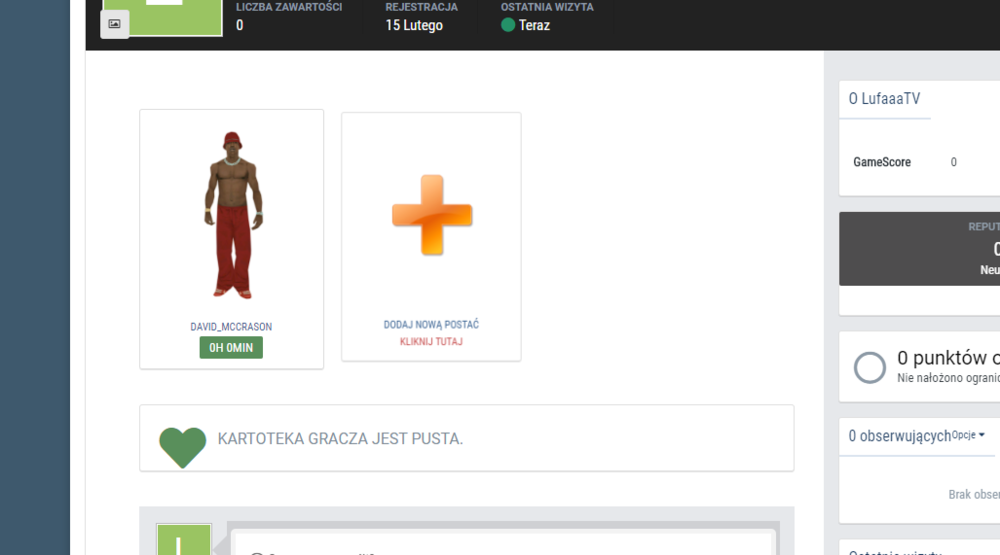Click the status update input field

(500, 545)
